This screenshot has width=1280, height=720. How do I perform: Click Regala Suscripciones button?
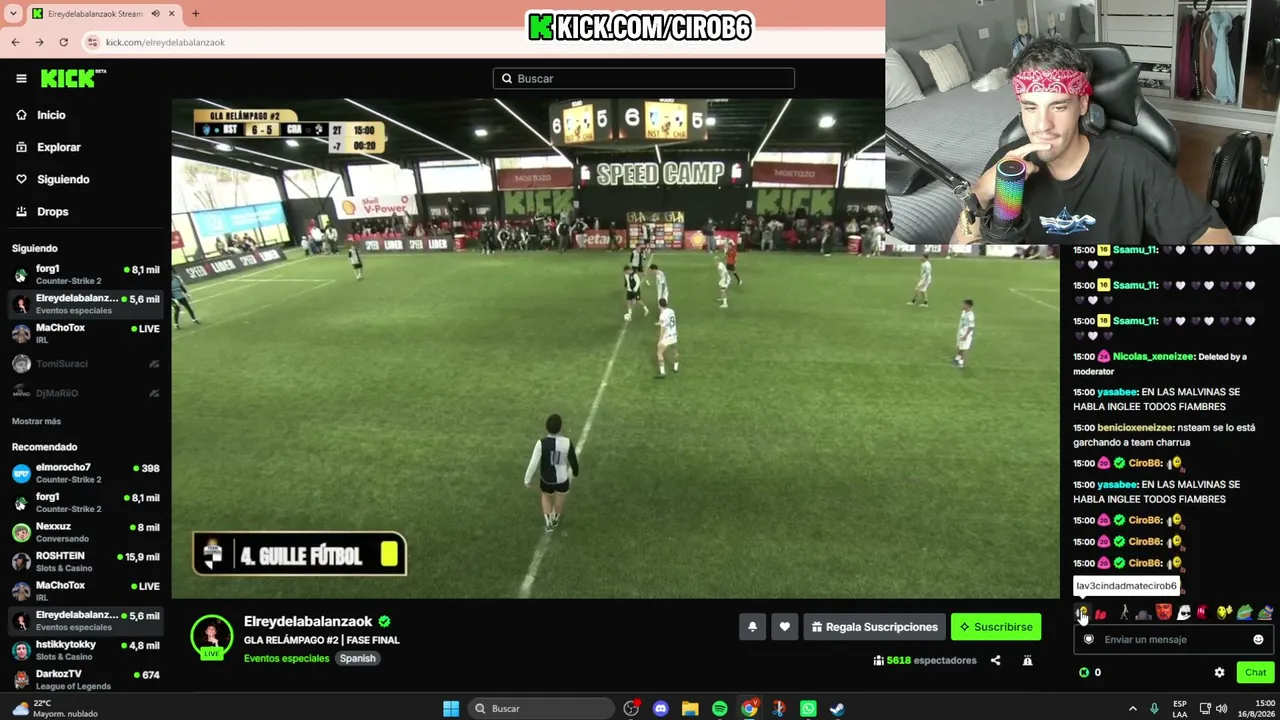pyautogui.click(x=874, y=627)
